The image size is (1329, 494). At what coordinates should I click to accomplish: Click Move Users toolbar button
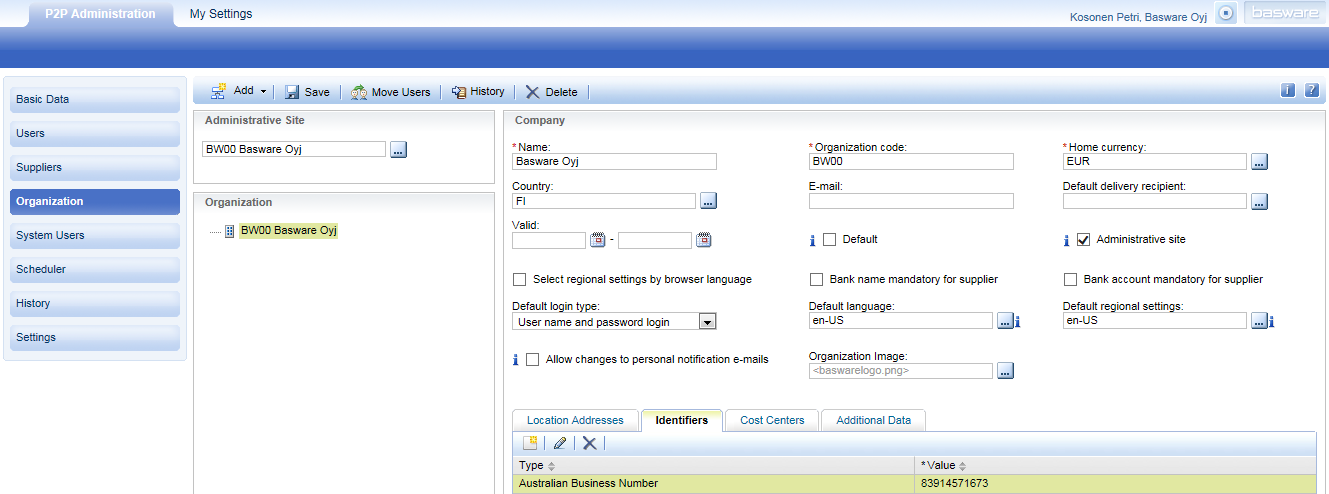(x=390, y=92)
